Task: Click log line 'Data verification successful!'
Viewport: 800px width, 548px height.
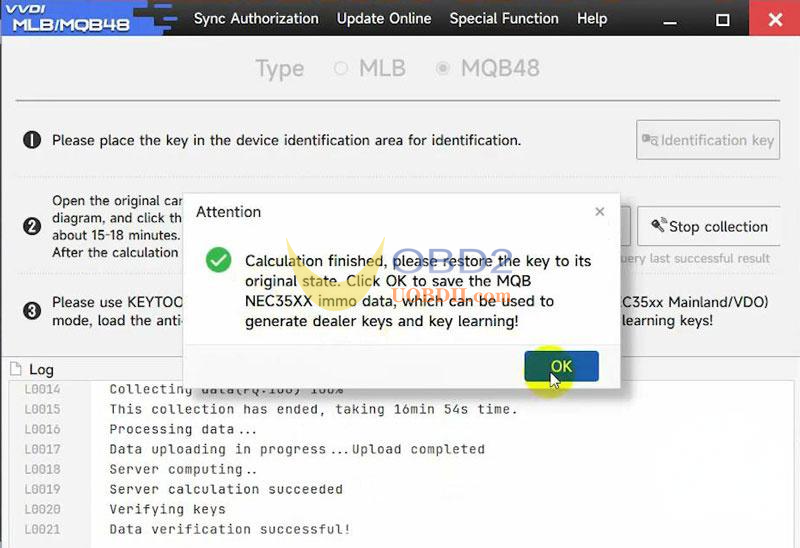Action: (230, 529)
